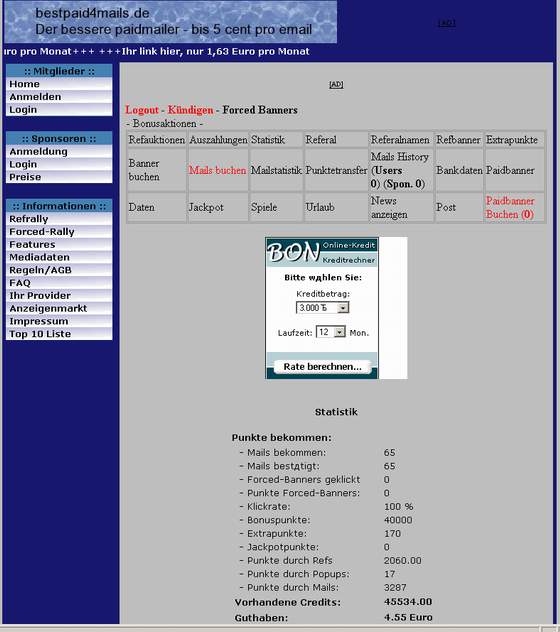
Task: Open Impressum page
Action: pos(59,321)
